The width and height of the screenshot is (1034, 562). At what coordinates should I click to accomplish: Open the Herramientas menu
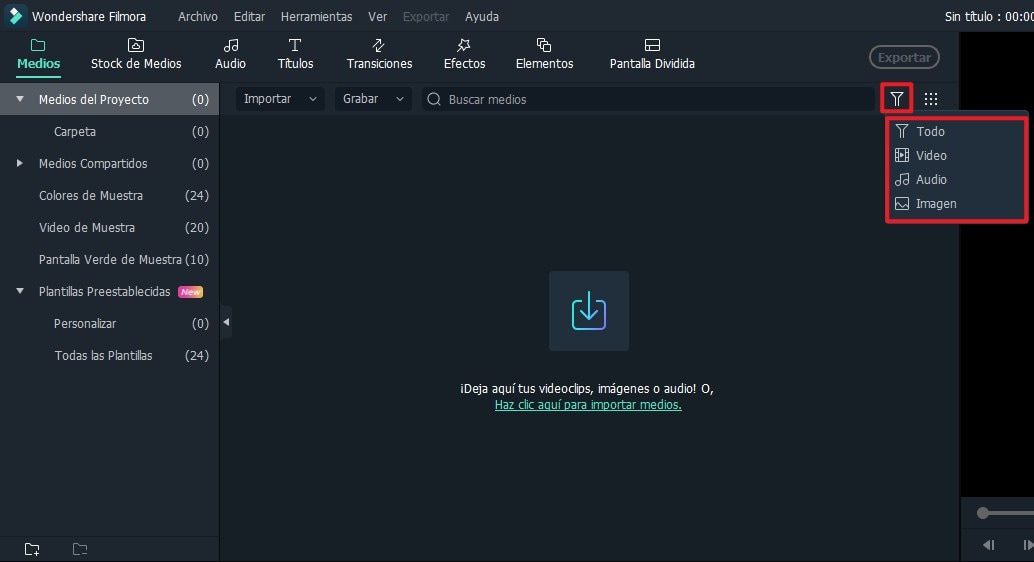tap(317, 16)
